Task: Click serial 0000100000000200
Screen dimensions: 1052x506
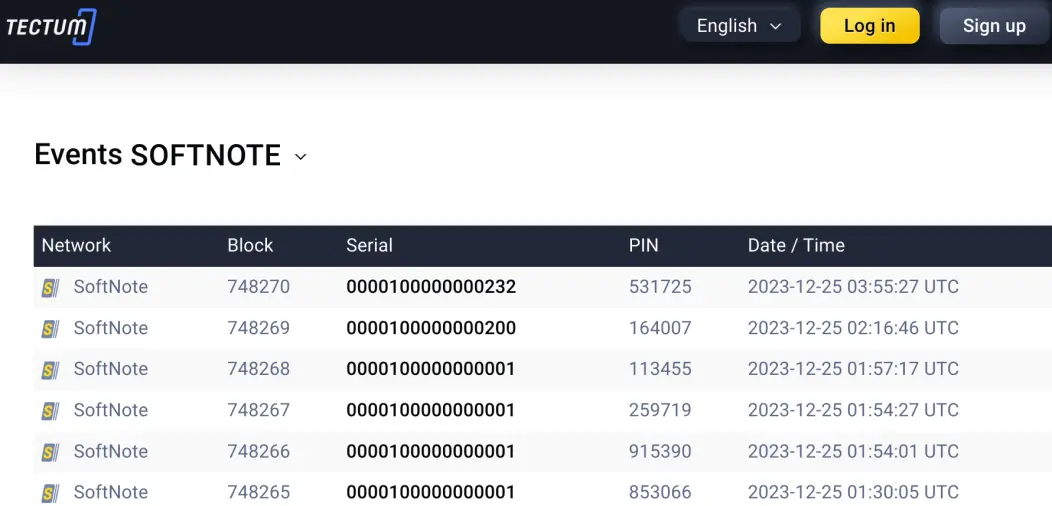Action: pos(431,328)
